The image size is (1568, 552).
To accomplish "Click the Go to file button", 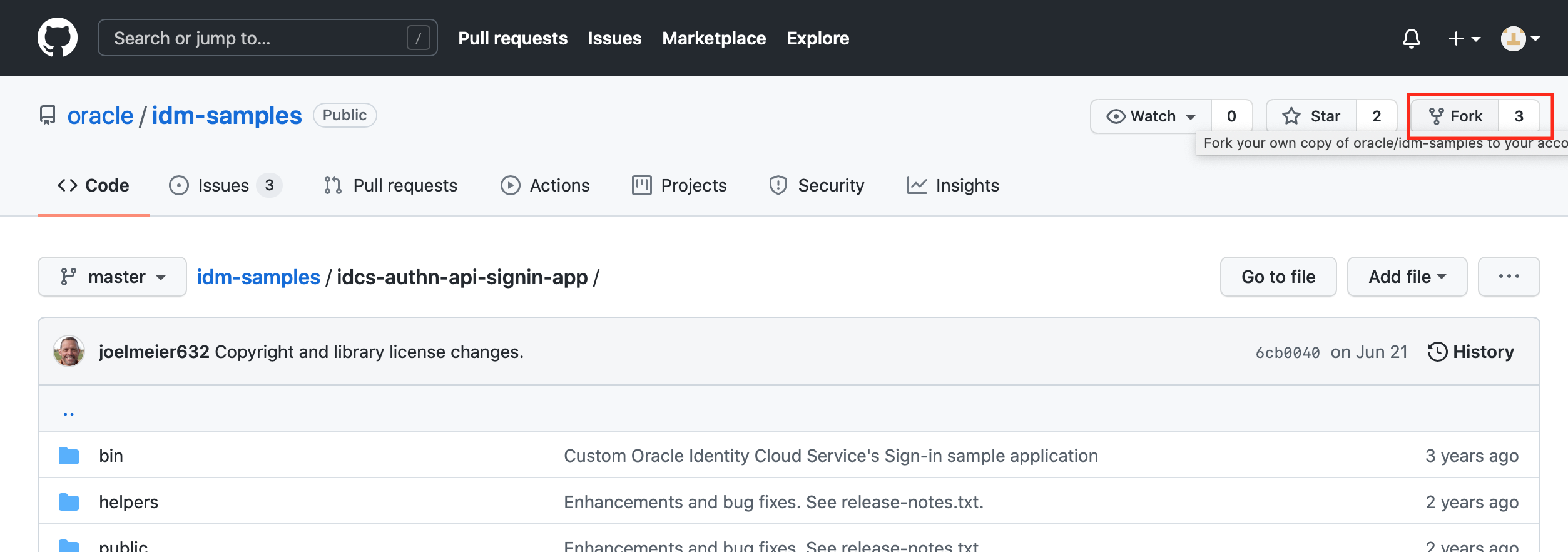I will (1278, 277).
